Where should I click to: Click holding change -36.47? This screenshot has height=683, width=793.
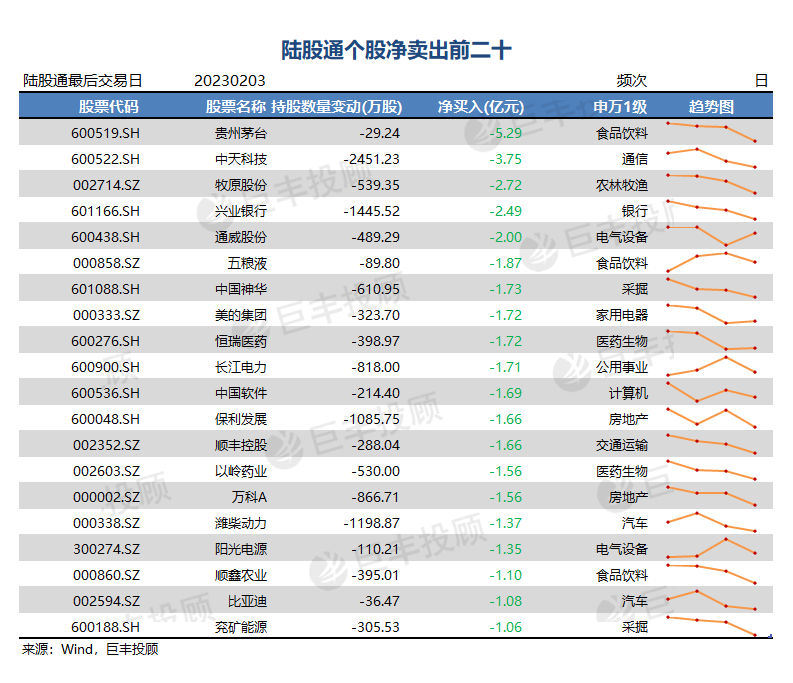coord(379,602)
